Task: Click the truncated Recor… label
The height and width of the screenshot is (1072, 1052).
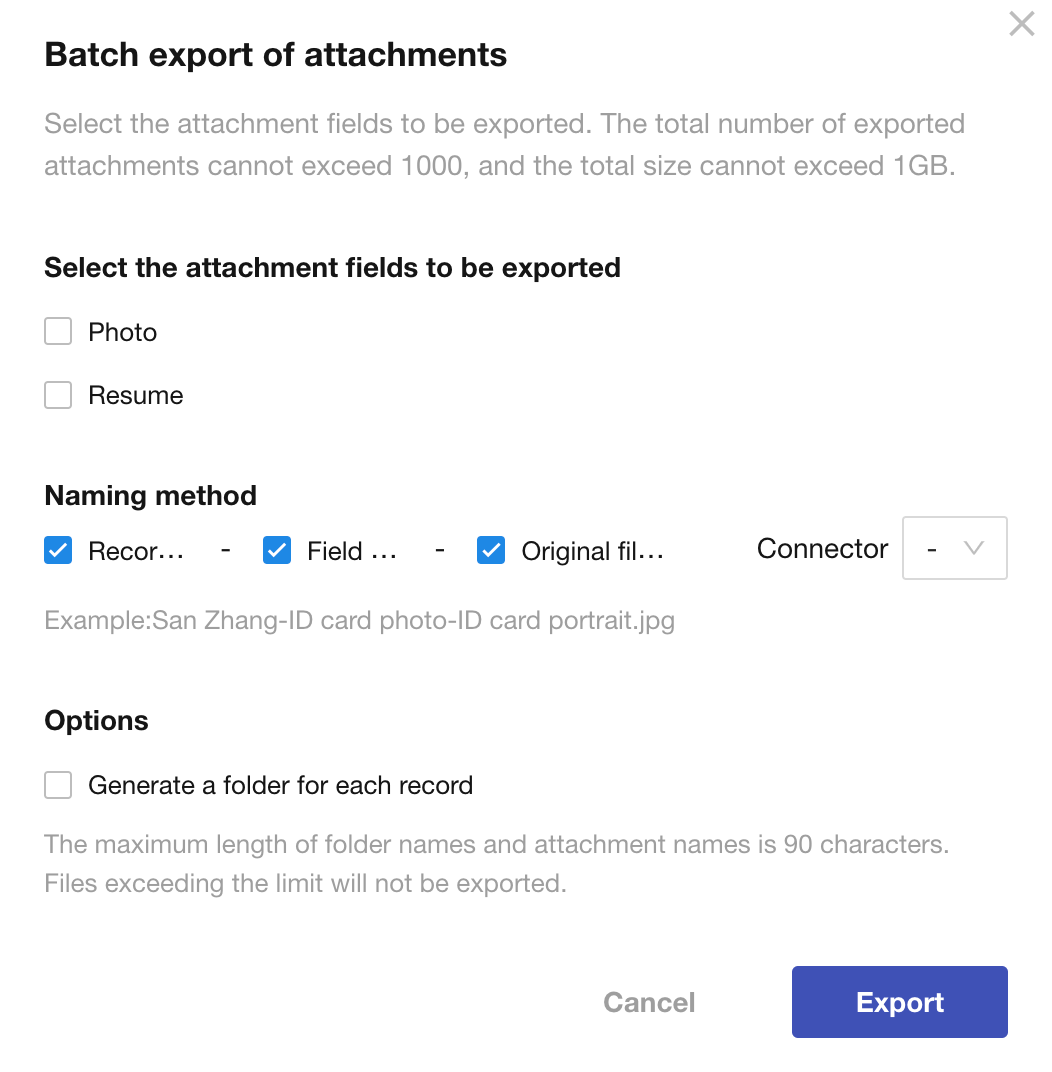Action: [136, 551]
